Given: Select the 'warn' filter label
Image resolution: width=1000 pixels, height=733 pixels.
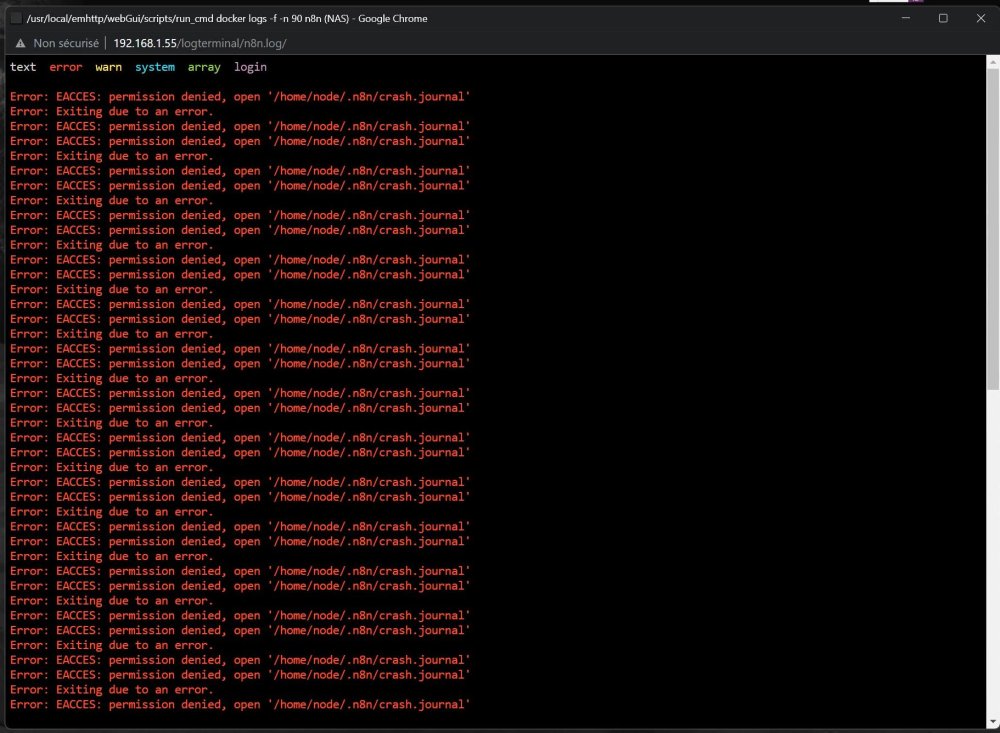Looking at the screenshot, I should point(108,67).
